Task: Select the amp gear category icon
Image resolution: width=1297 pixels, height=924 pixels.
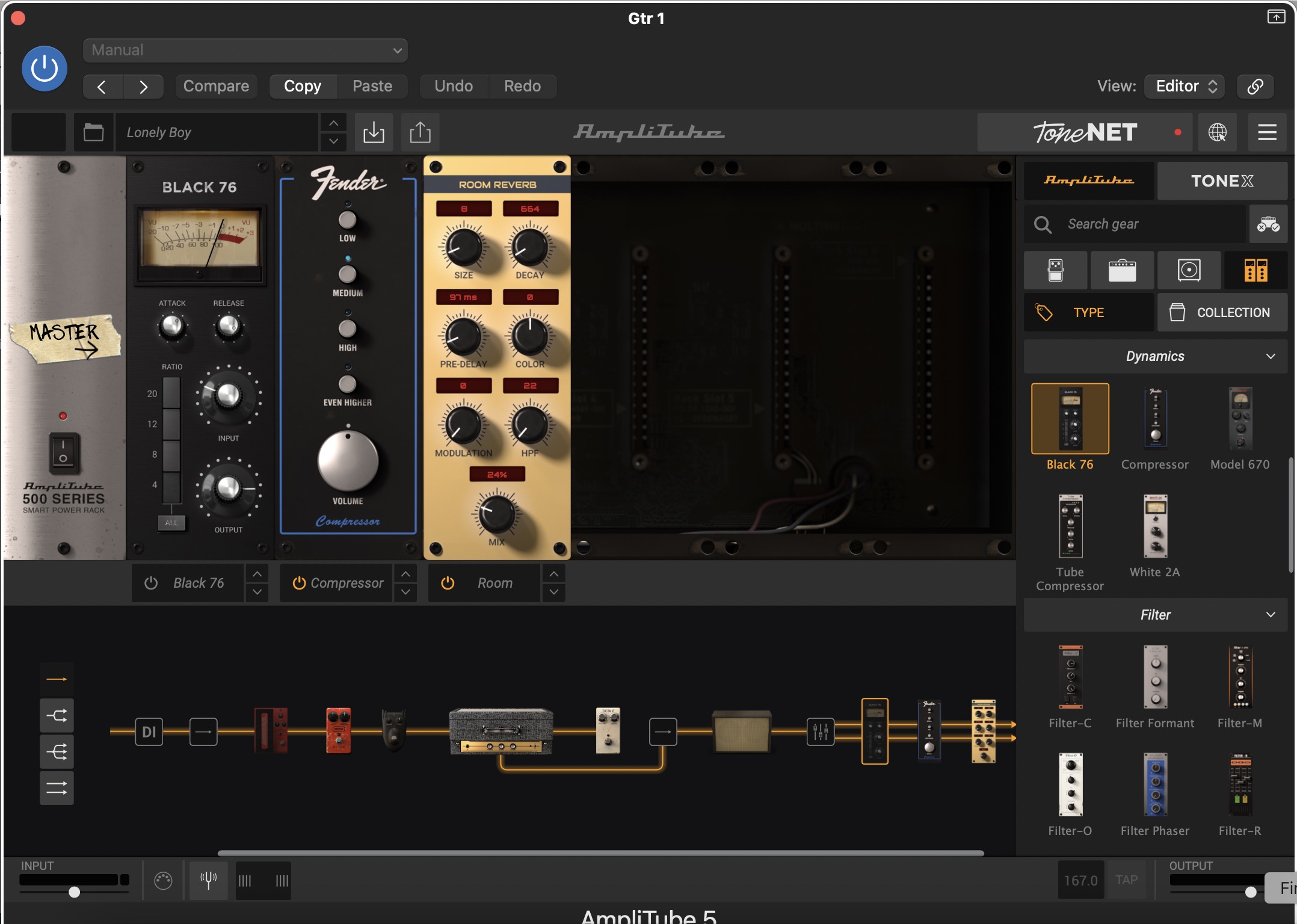Action: coord(1122,270)
